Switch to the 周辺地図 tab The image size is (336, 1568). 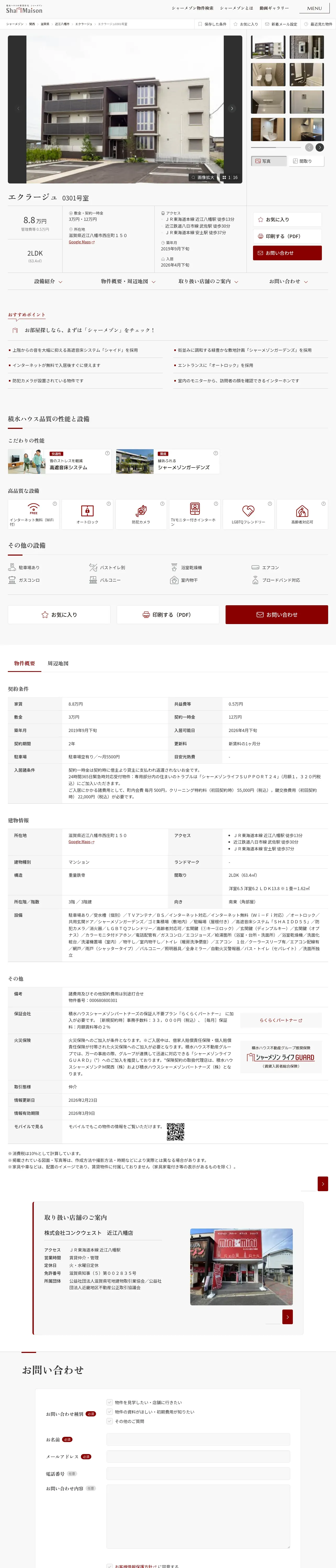(x=58, y=664)
